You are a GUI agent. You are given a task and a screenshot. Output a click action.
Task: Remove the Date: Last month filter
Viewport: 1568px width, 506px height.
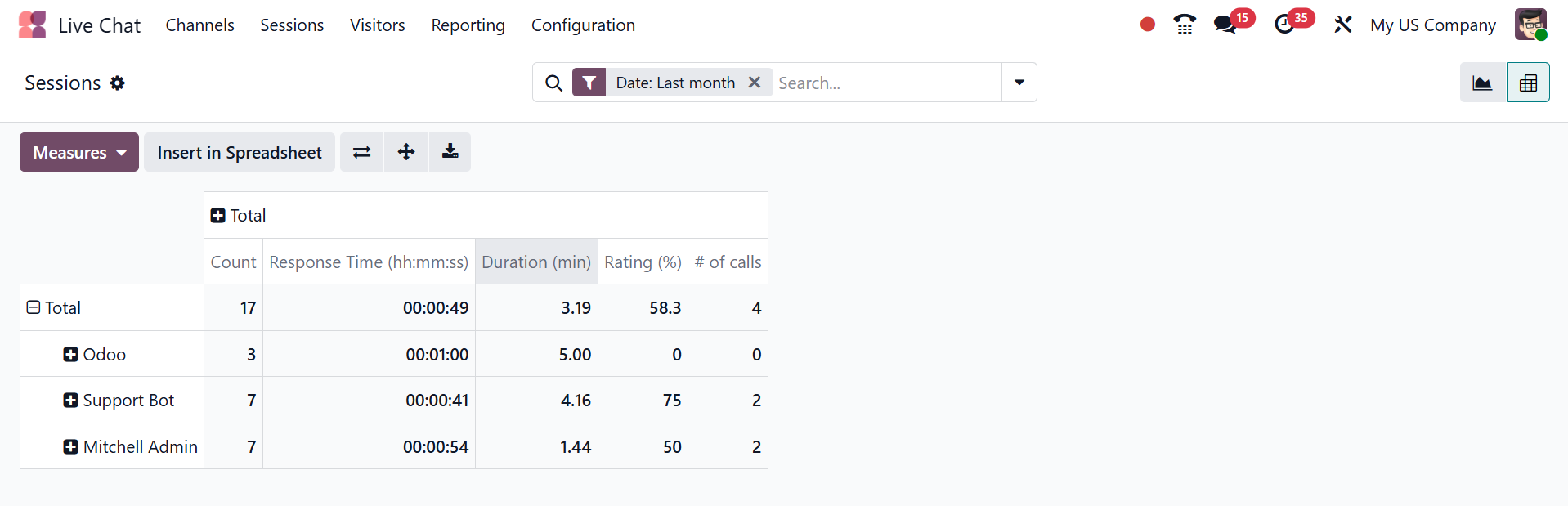click(x=755, y=83)
